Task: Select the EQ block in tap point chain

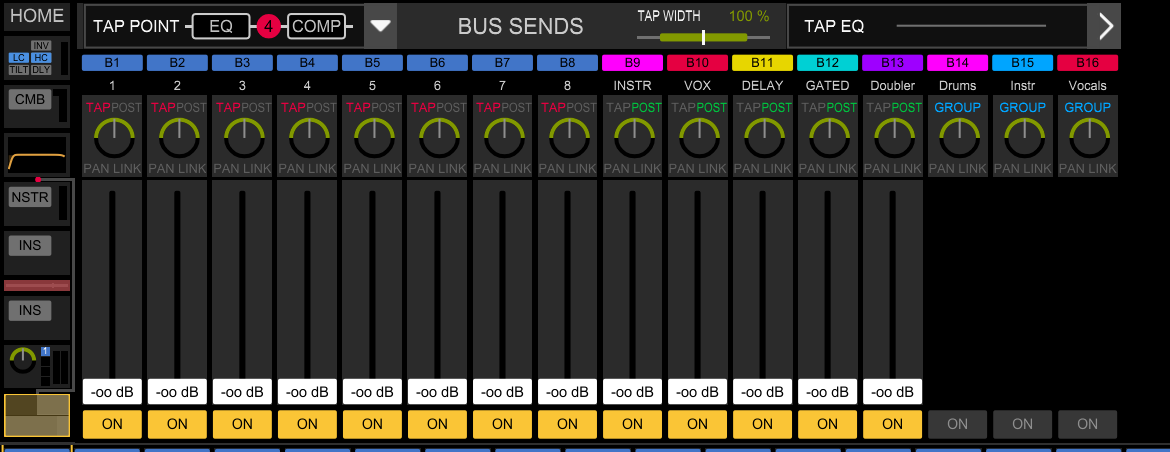Action: point(221,27)
